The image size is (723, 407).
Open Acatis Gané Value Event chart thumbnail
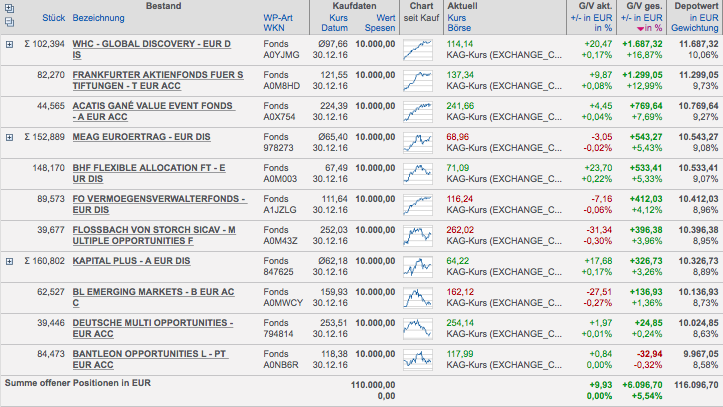[x=418, y=112]
